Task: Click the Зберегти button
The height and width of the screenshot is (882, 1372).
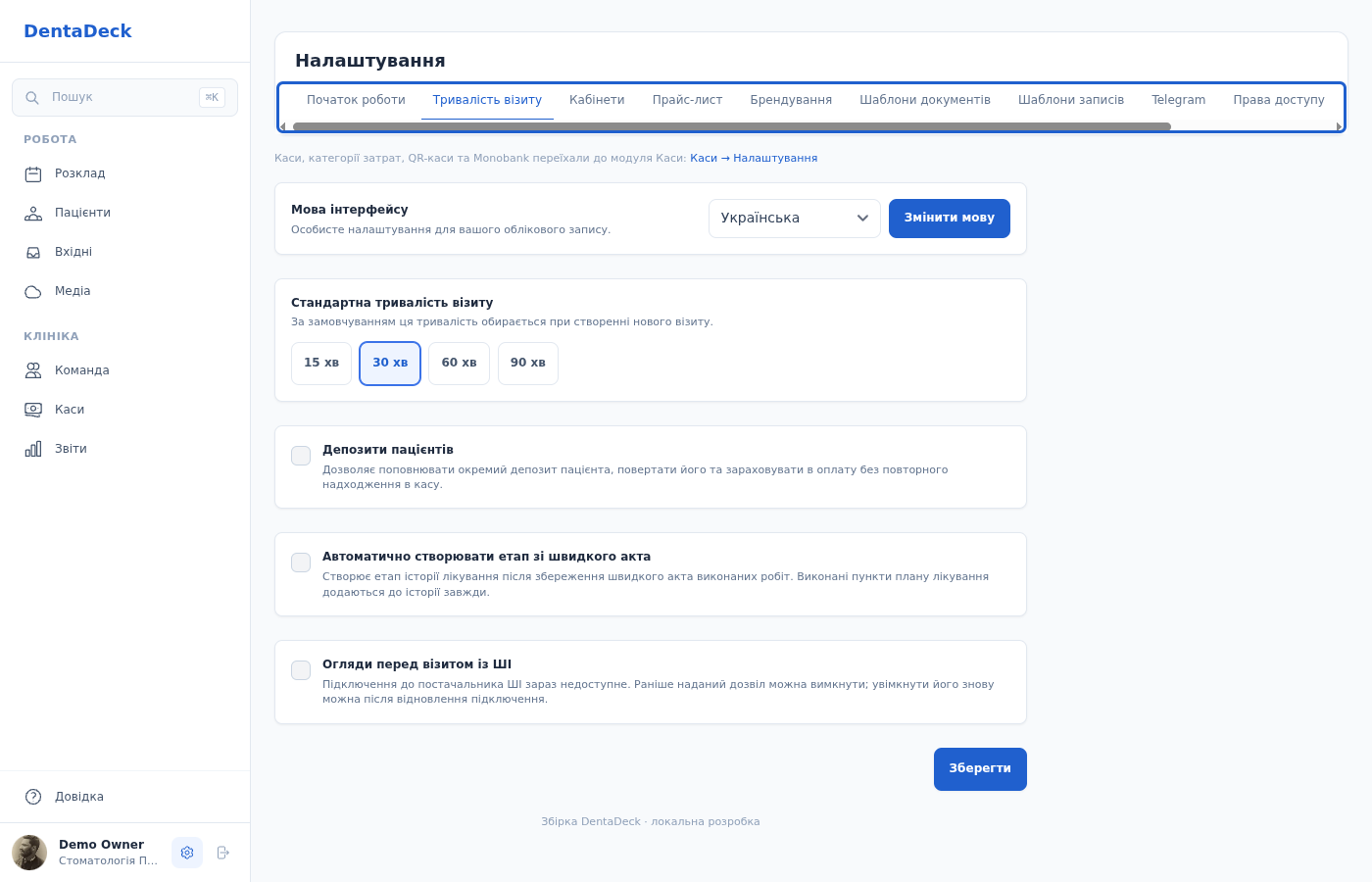Action: [980, 769]
